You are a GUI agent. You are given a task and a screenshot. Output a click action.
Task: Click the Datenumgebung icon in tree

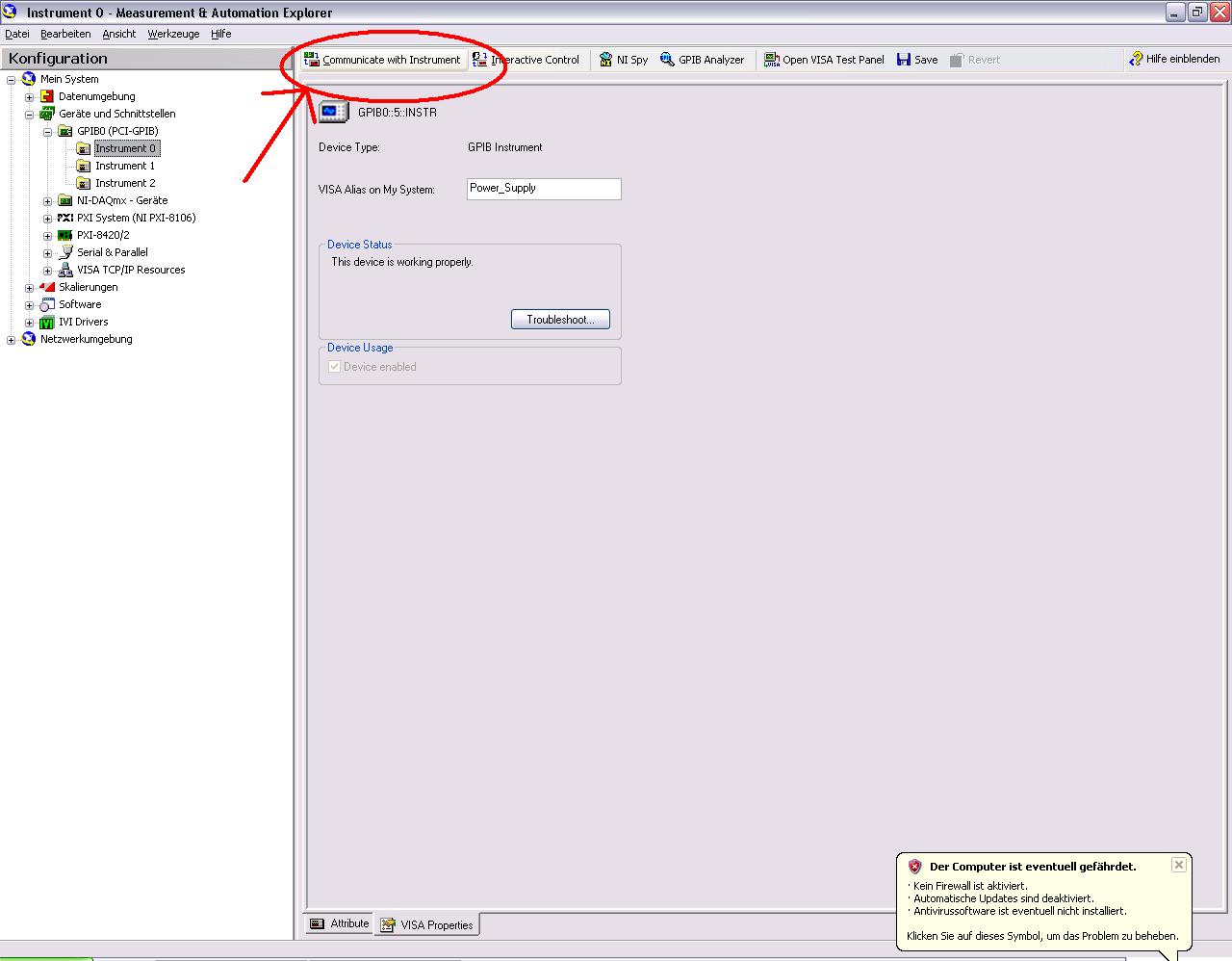47,96
